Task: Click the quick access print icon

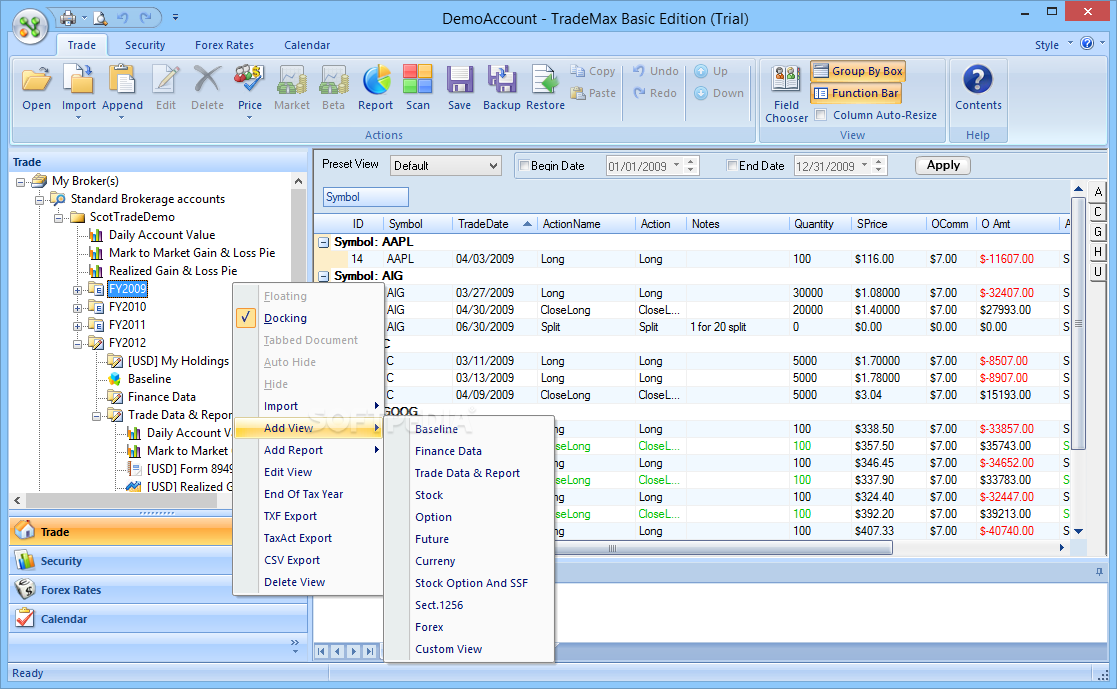Action: 68,17
